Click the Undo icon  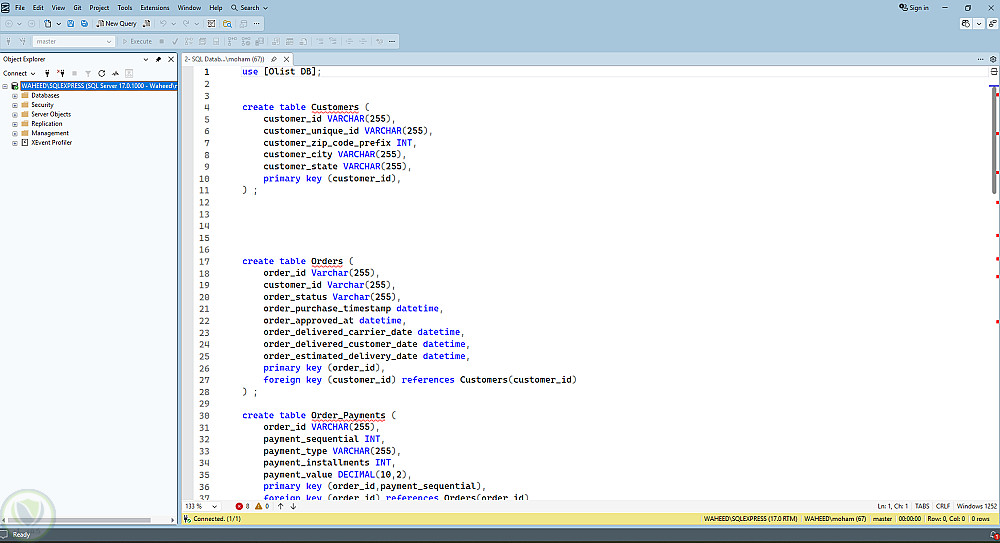(x=163, y=24)
